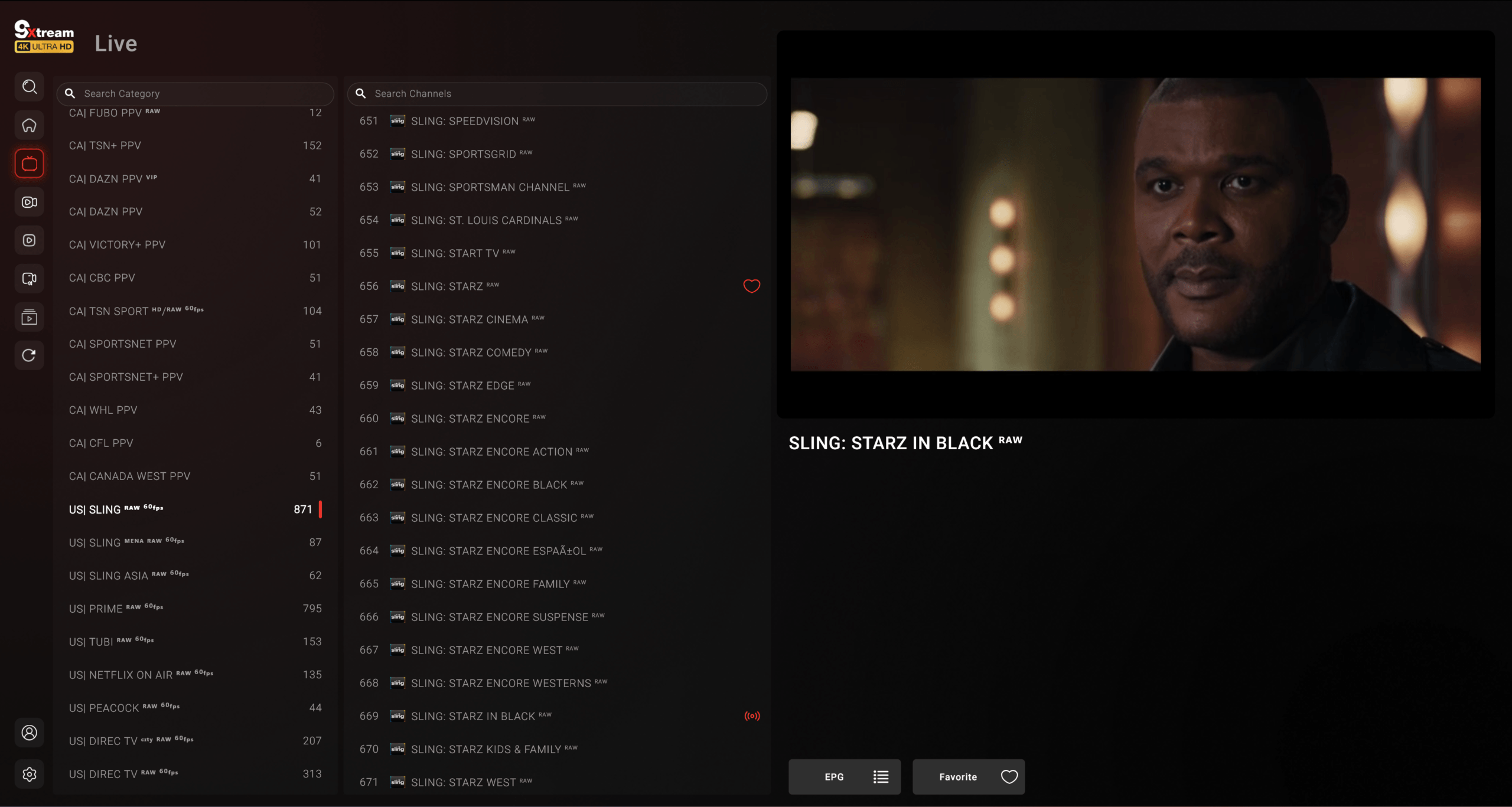Open the search icon in sidebar
Image resolution: width=1512 pixels, height=807 pixels.
pyautogui.click(x=29, y=87)
